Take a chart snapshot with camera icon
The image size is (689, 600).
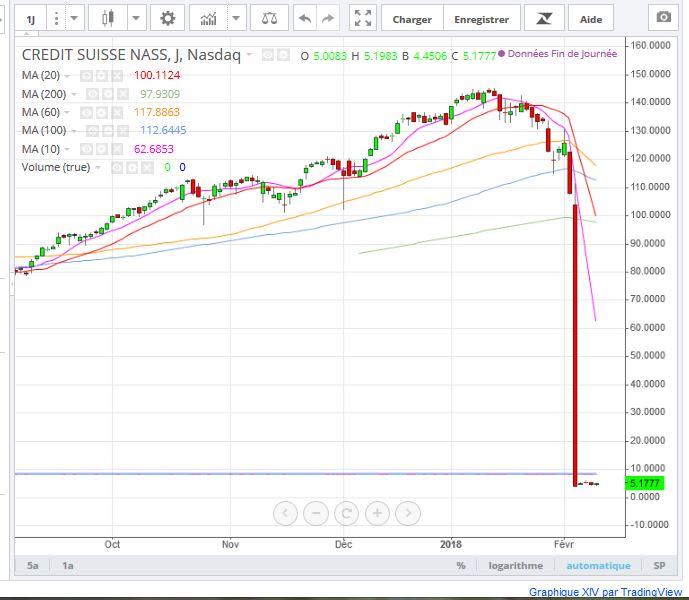tap(664, 17)
